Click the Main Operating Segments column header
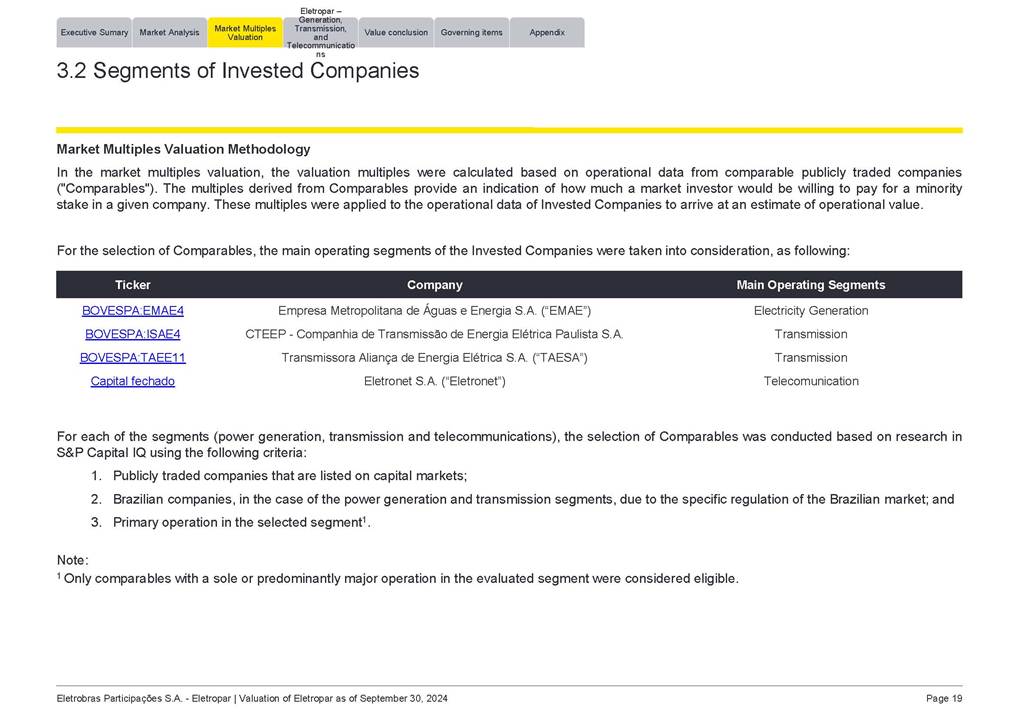This screenshot has width=1019, height=720. [810, 285]
